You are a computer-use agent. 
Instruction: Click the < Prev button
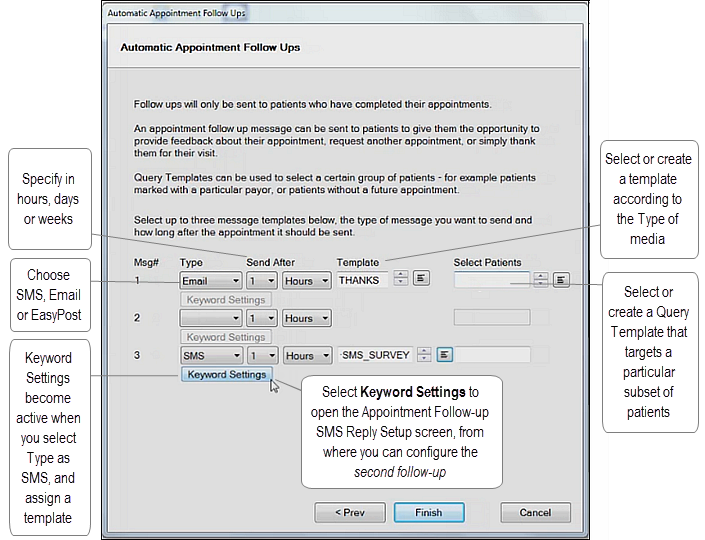(x=350, y=513)
